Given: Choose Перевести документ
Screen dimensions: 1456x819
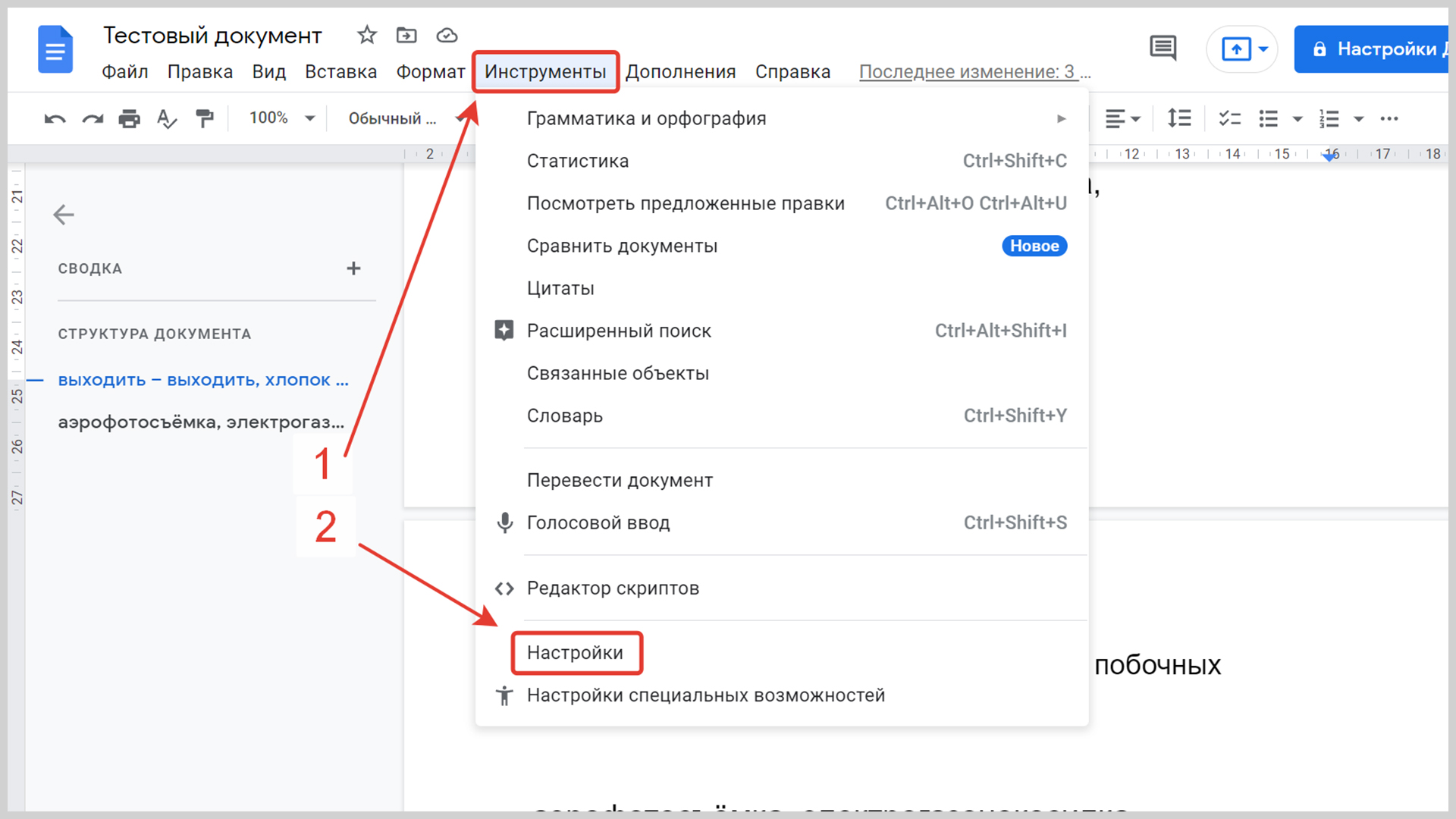Looking at the screenshot, I should [x=782, y=480].
